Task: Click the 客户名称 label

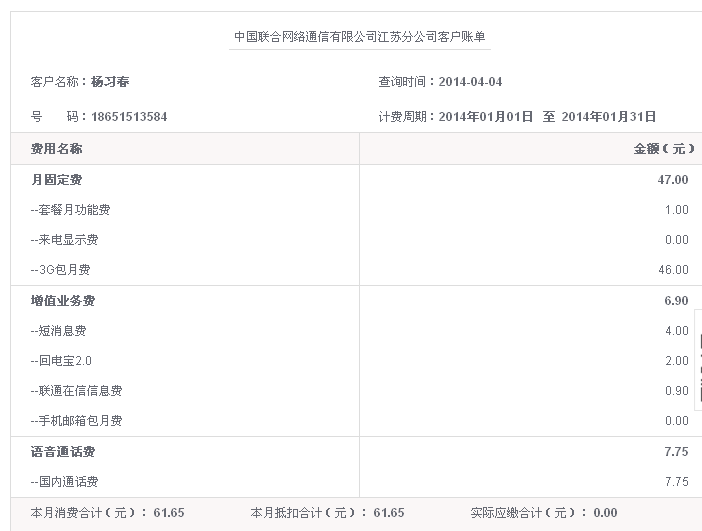Action: click(55, 81)
